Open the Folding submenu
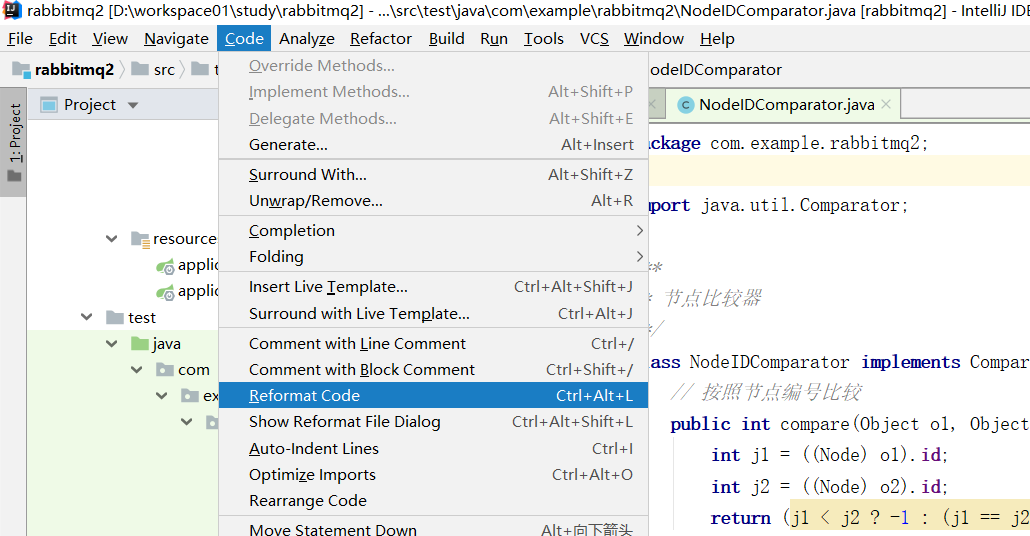 [434, 257]
